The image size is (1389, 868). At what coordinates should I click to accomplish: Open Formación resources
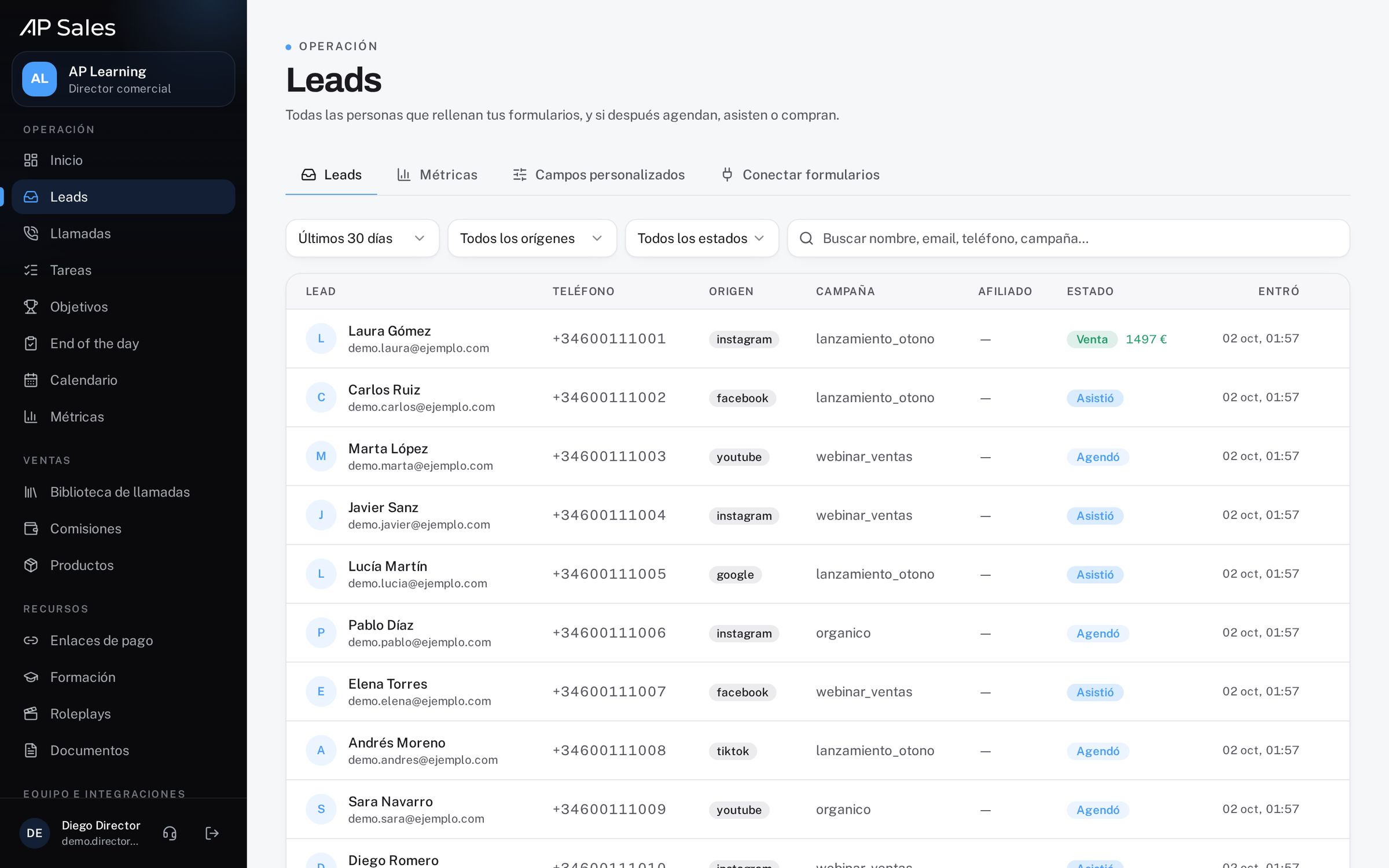123,677
